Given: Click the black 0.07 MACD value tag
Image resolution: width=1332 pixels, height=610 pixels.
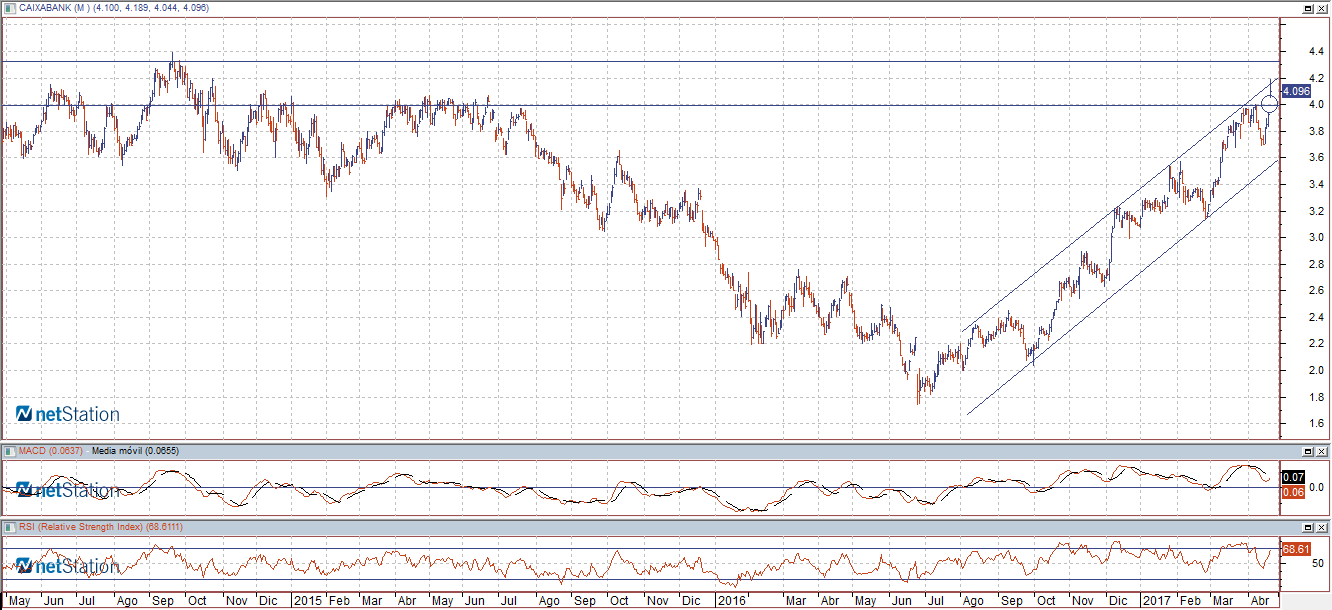Looking at the screenshot, I should (x=1293, y=477).
